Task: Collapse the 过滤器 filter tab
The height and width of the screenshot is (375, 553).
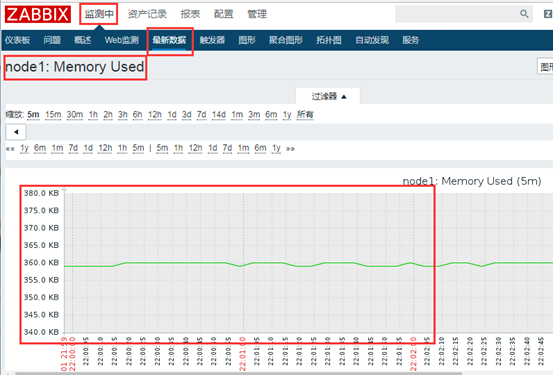Action: (328, 96)
